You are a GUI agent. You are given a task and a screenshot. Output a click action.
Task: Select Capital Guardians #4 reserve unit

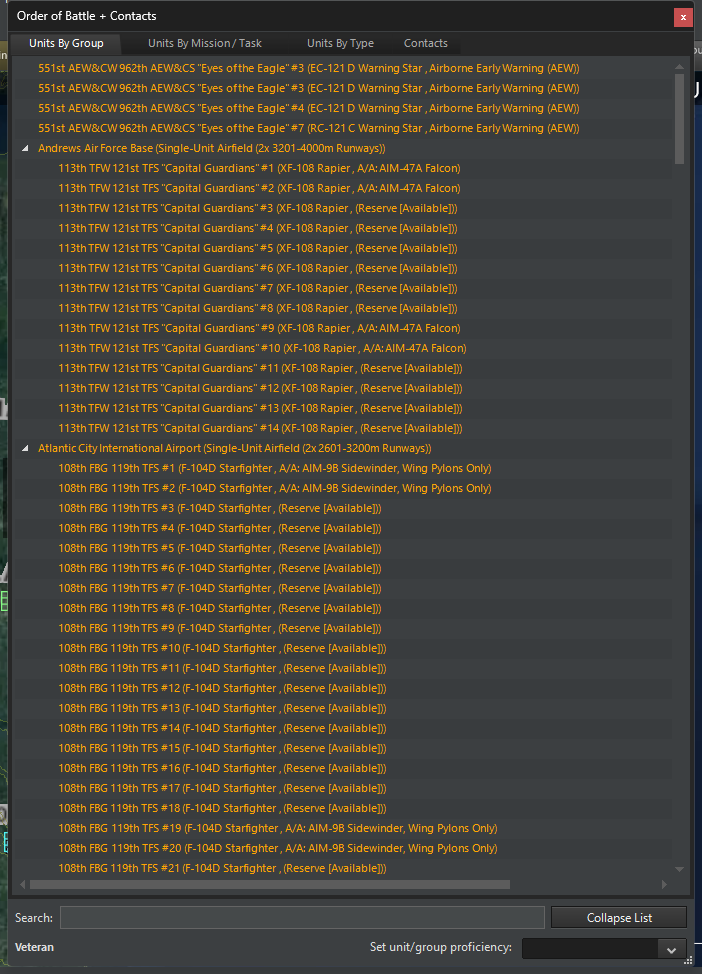258,228
